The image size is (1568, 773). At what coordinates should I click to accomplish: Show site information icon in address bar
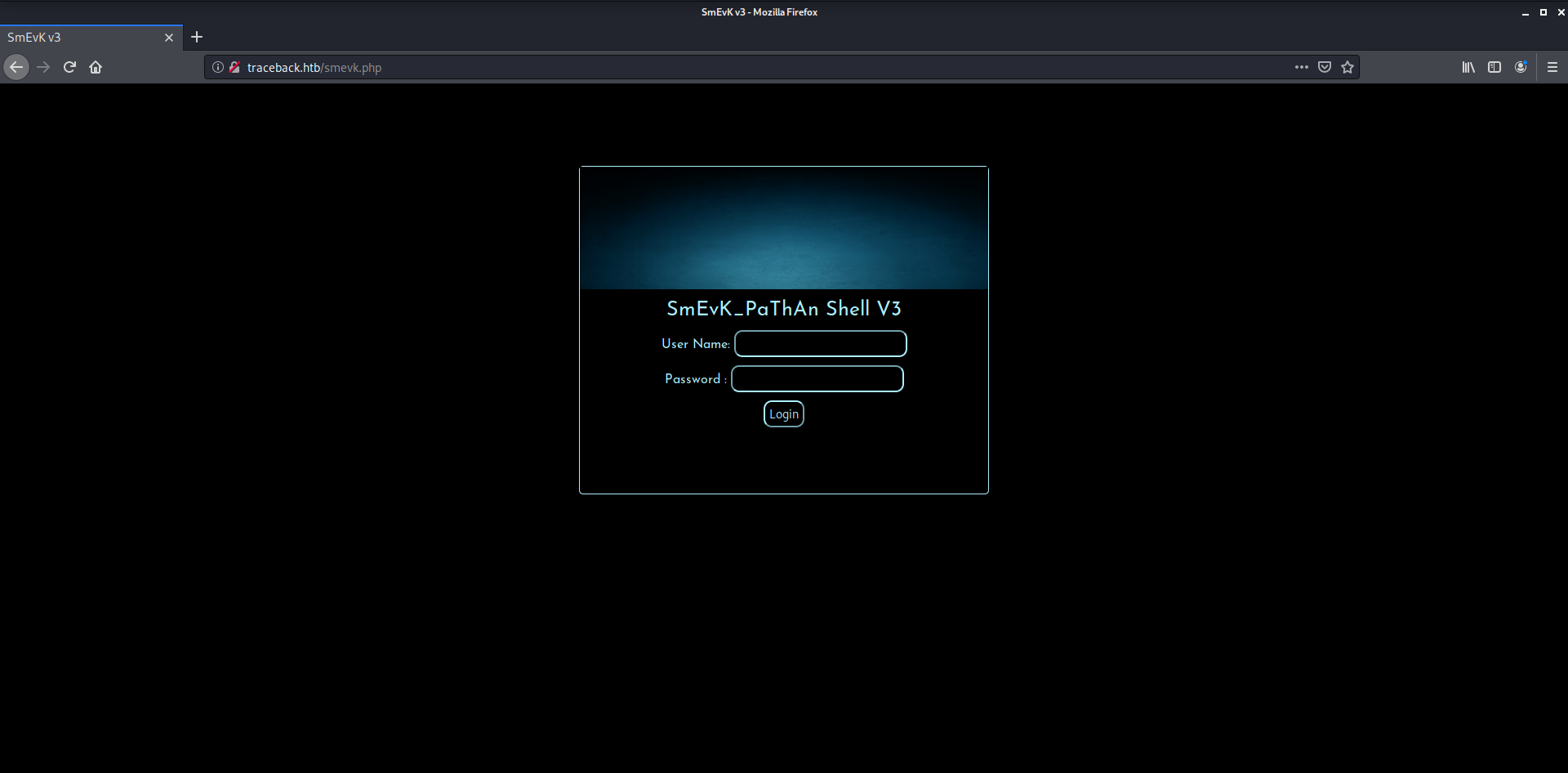[x=218, y=68]
